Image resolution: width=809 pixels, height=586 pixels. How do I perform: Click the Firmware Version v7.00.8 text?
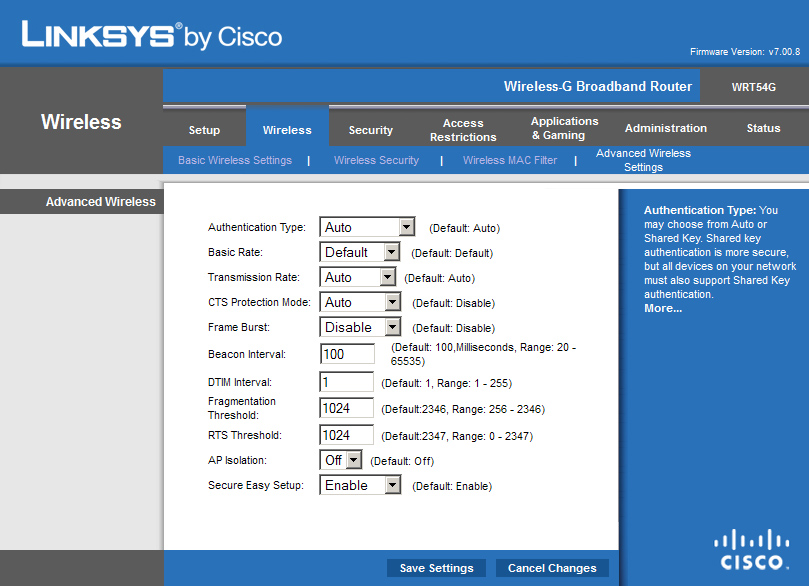[745, 52]
